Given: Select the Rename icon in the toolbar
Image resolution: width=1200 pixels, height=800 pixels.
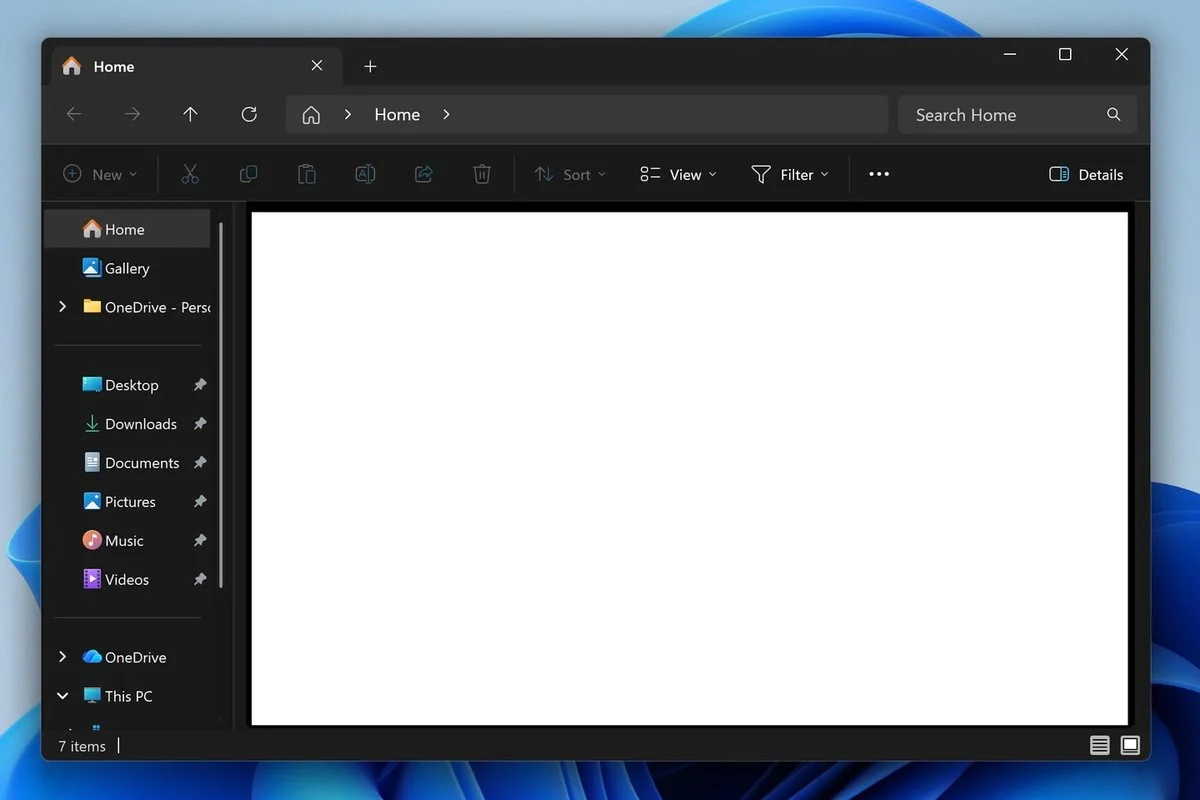Looking at the screenshot, I should coord(365,174).
